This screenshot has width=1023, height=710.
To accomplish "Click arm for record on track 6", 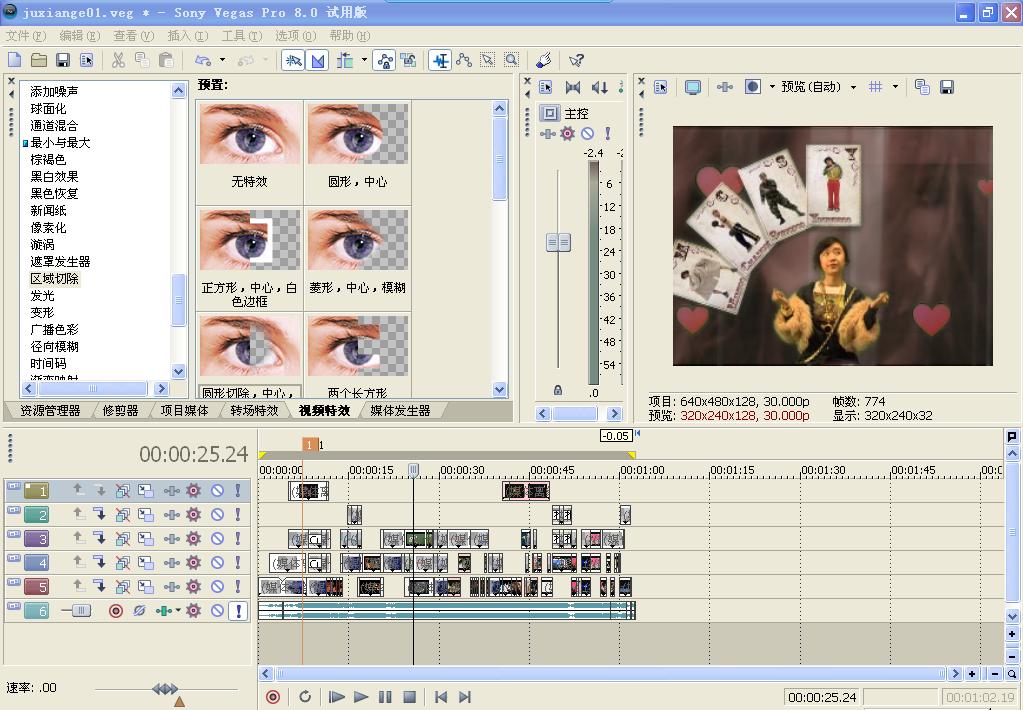I will (x=116, y=611).
